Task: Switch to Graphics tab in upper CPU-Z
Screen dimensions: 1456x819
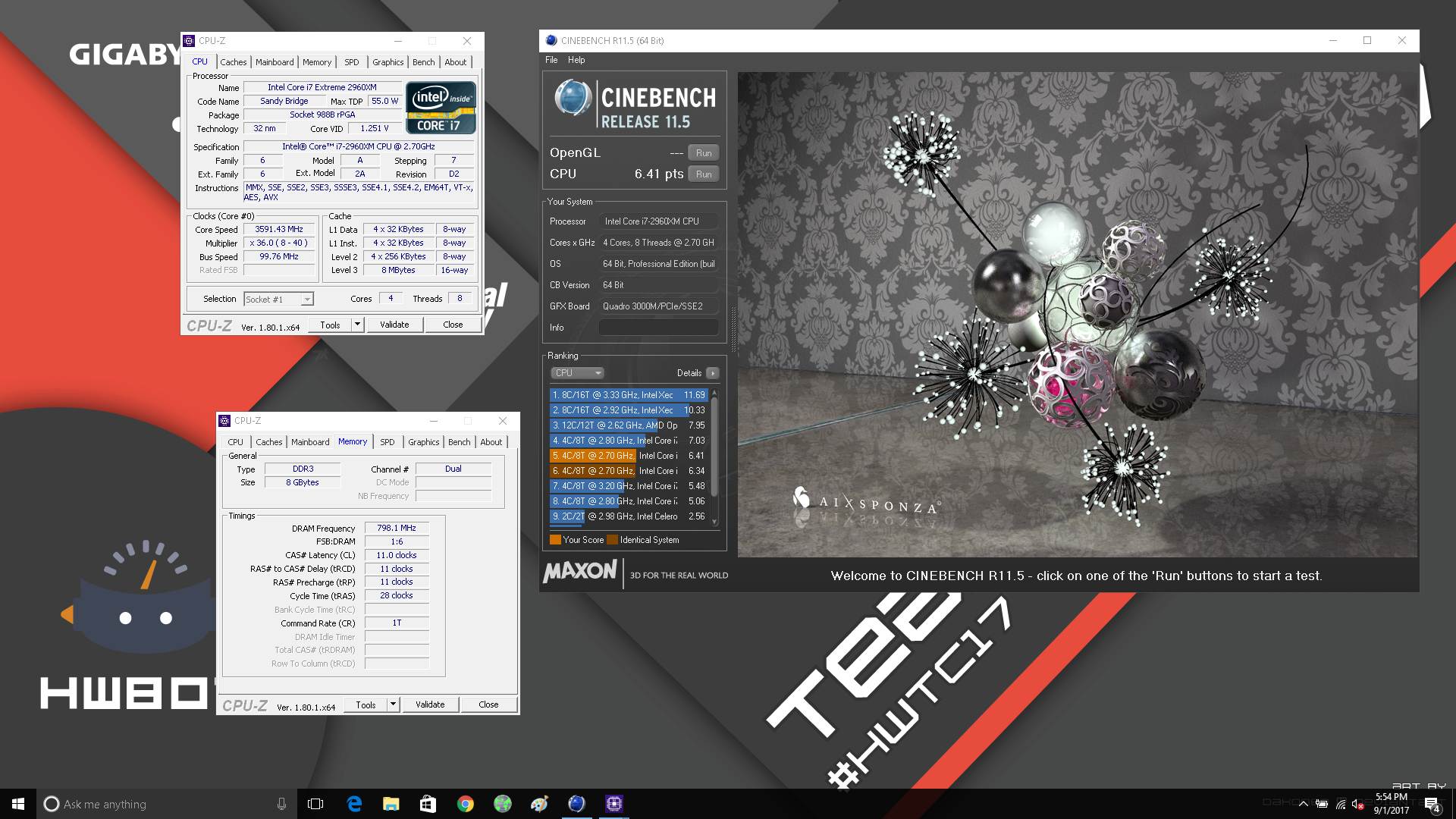Action: click(x=388, y=62)
